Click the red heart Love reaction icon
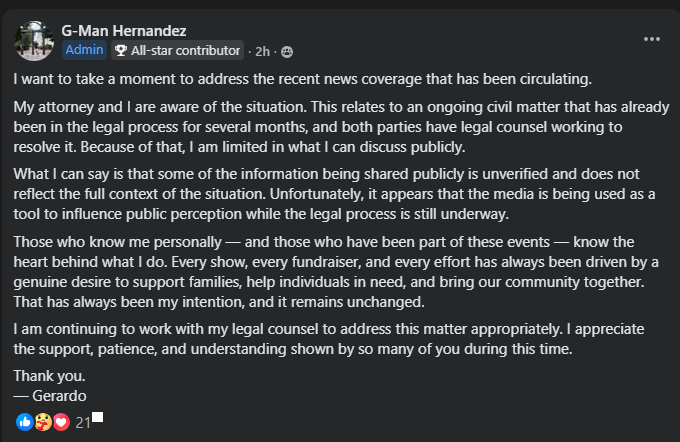The image size is (680, 442). pyautogui.click(x=61, y=422)
